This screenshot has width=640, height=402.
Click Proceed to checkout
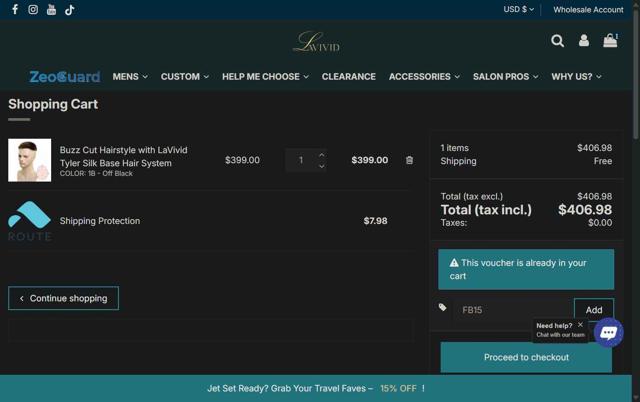pyautogui.click(x=526, y=357)
